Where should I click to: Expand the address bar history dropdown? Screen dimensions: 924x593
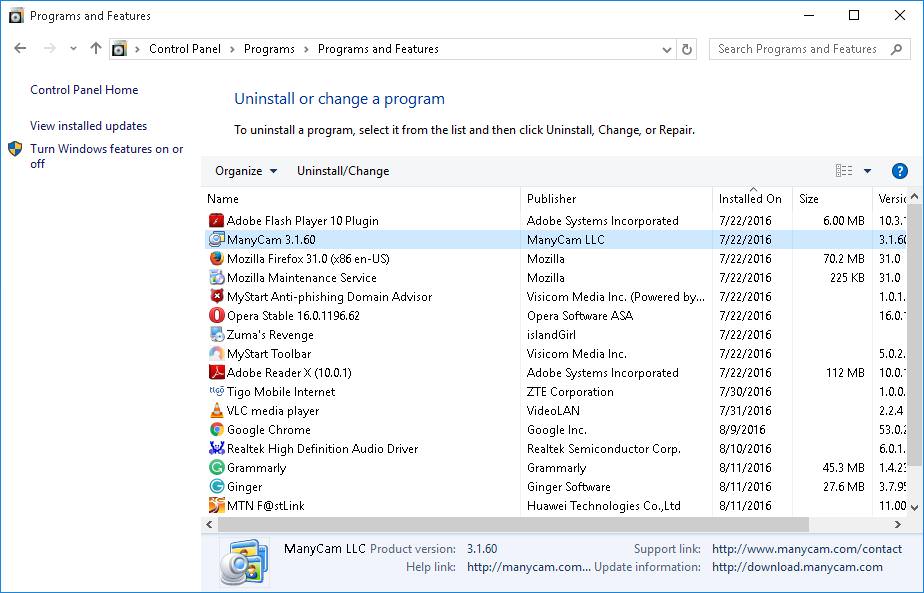click(666, 50)
